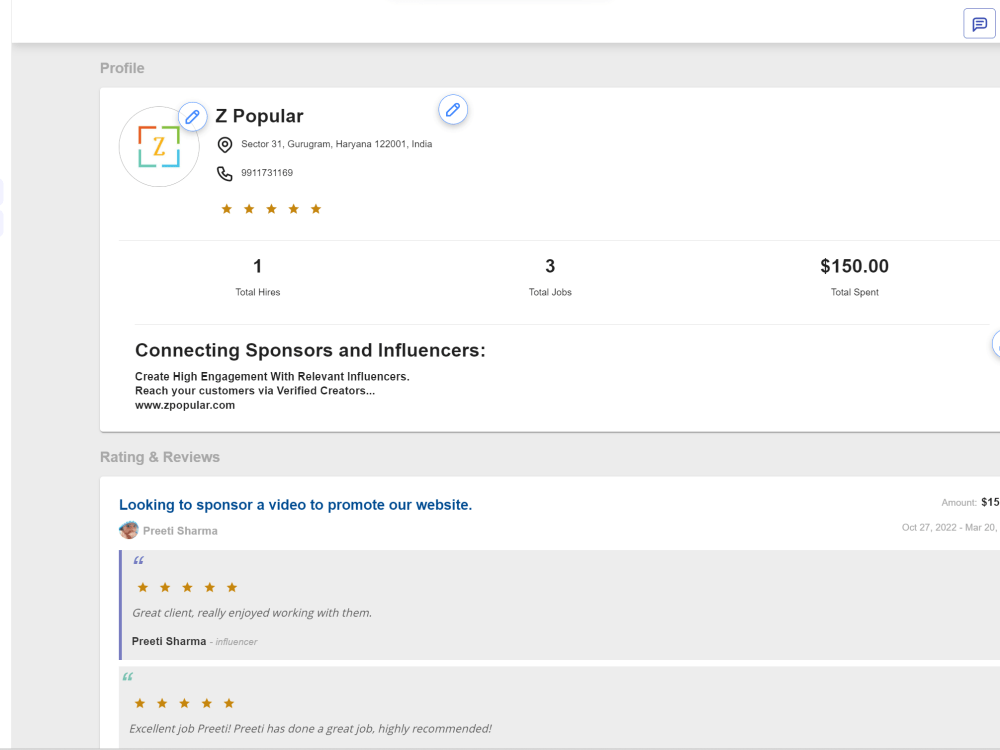Click the $150.00 Total Spent value

point(855,266)
